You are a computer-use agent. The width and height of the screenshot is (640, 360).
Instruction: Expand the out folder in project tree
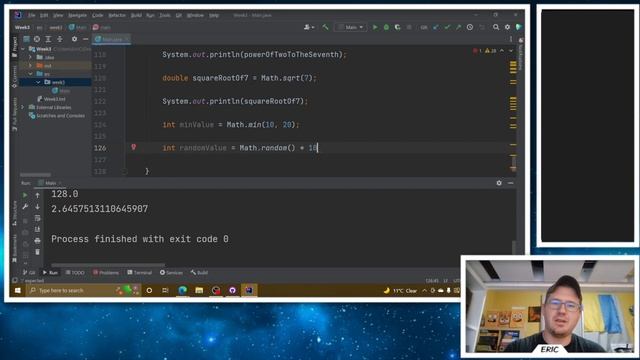point(30,66)
